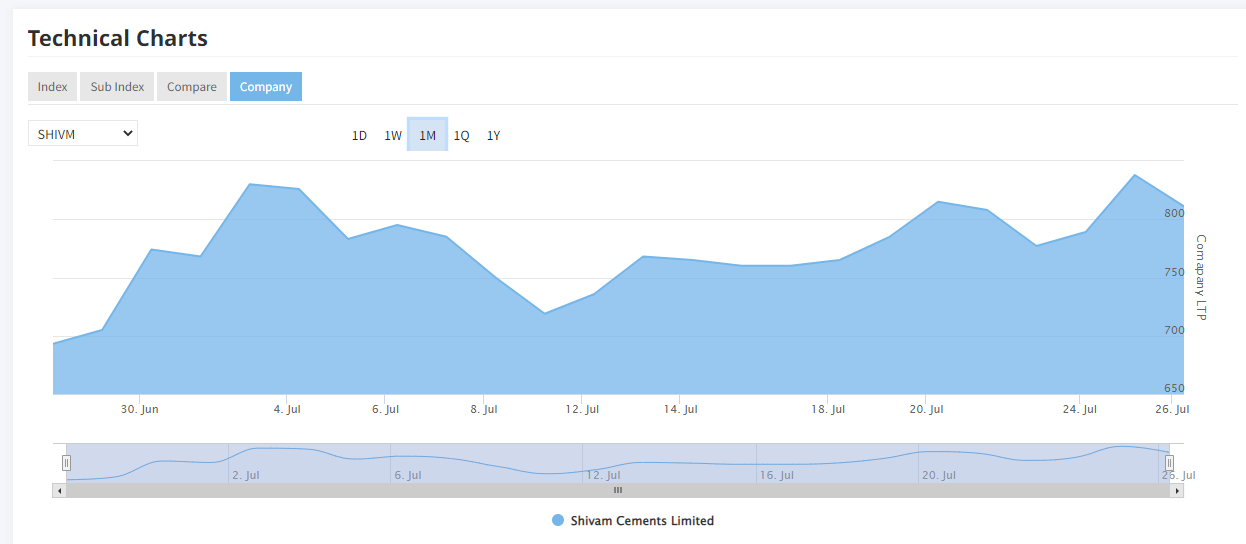Click the horizontal scrollbar grip
Image resolution: width=1246 pixels, height=544 pixels.
(618, 491)
